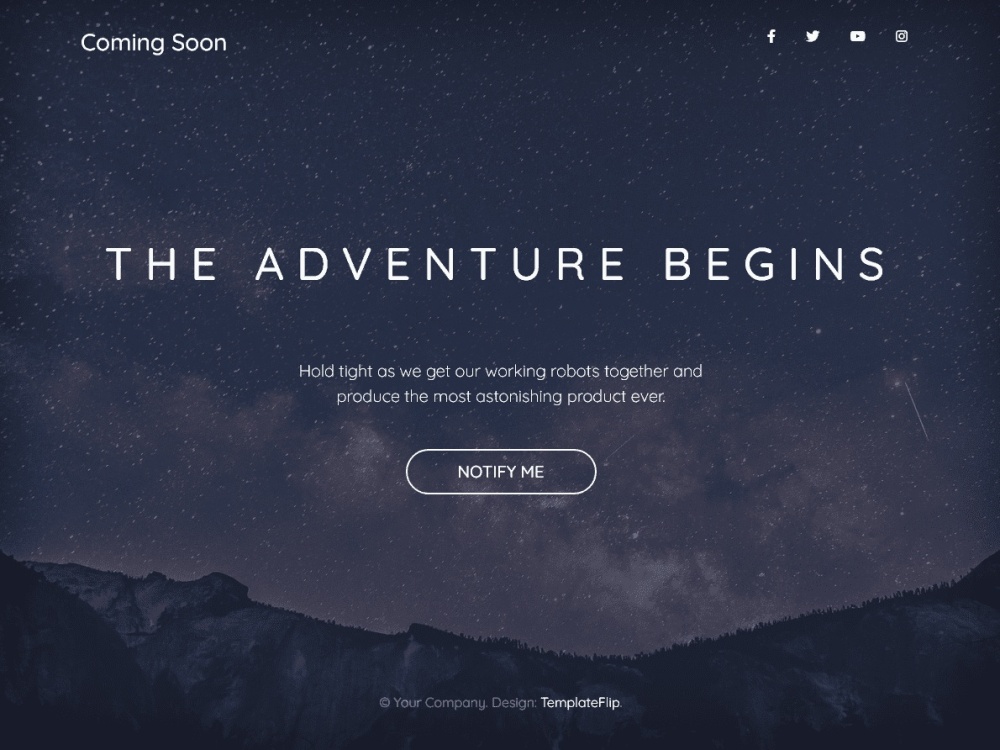Click the NOTIFY ME button
Viewport: 1000px width, 750px height.
(501, 472)
